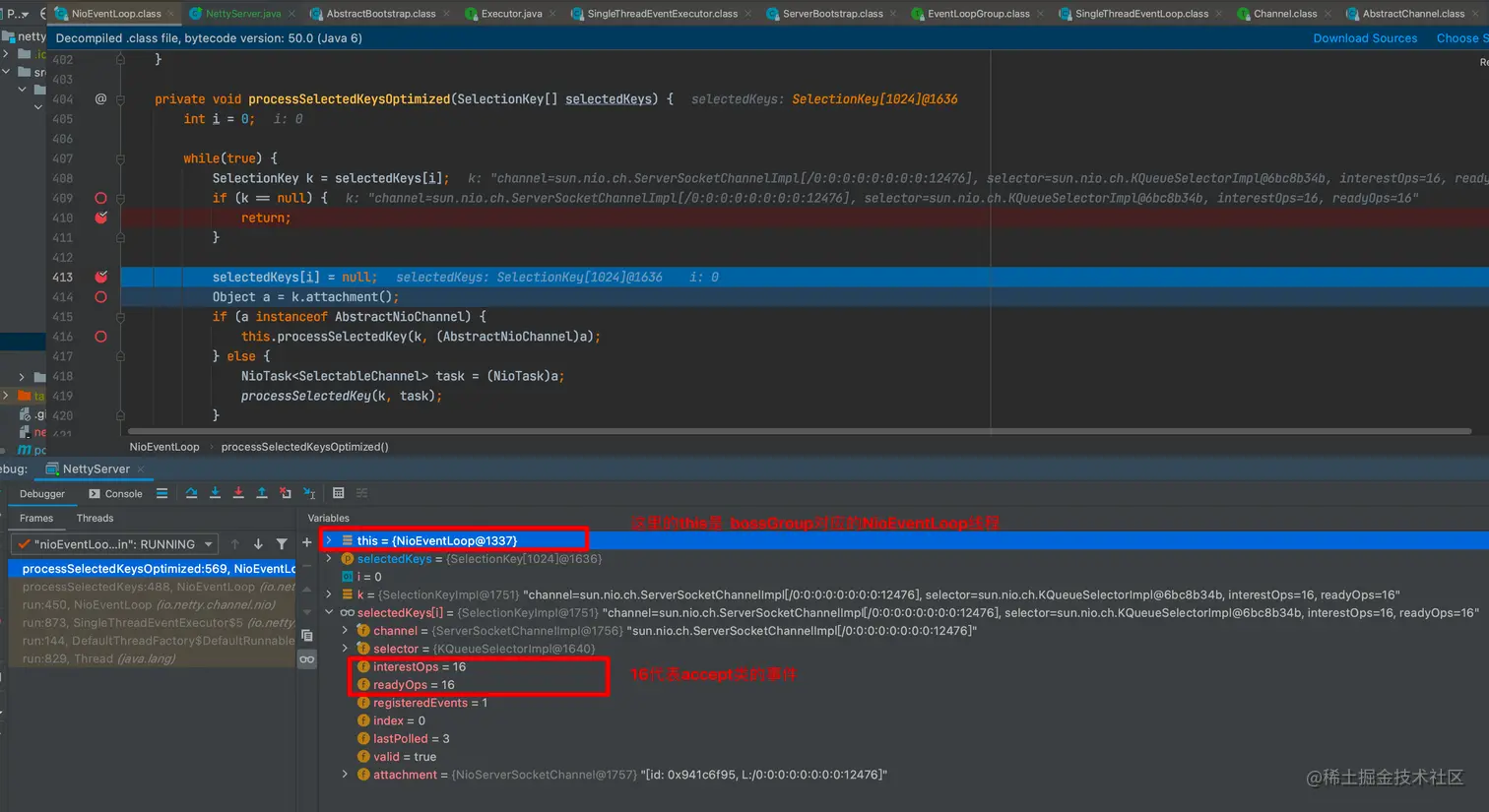1489x812 pixels.
Task: Close the NettyServer debug session tab
Action: (140, 469)
